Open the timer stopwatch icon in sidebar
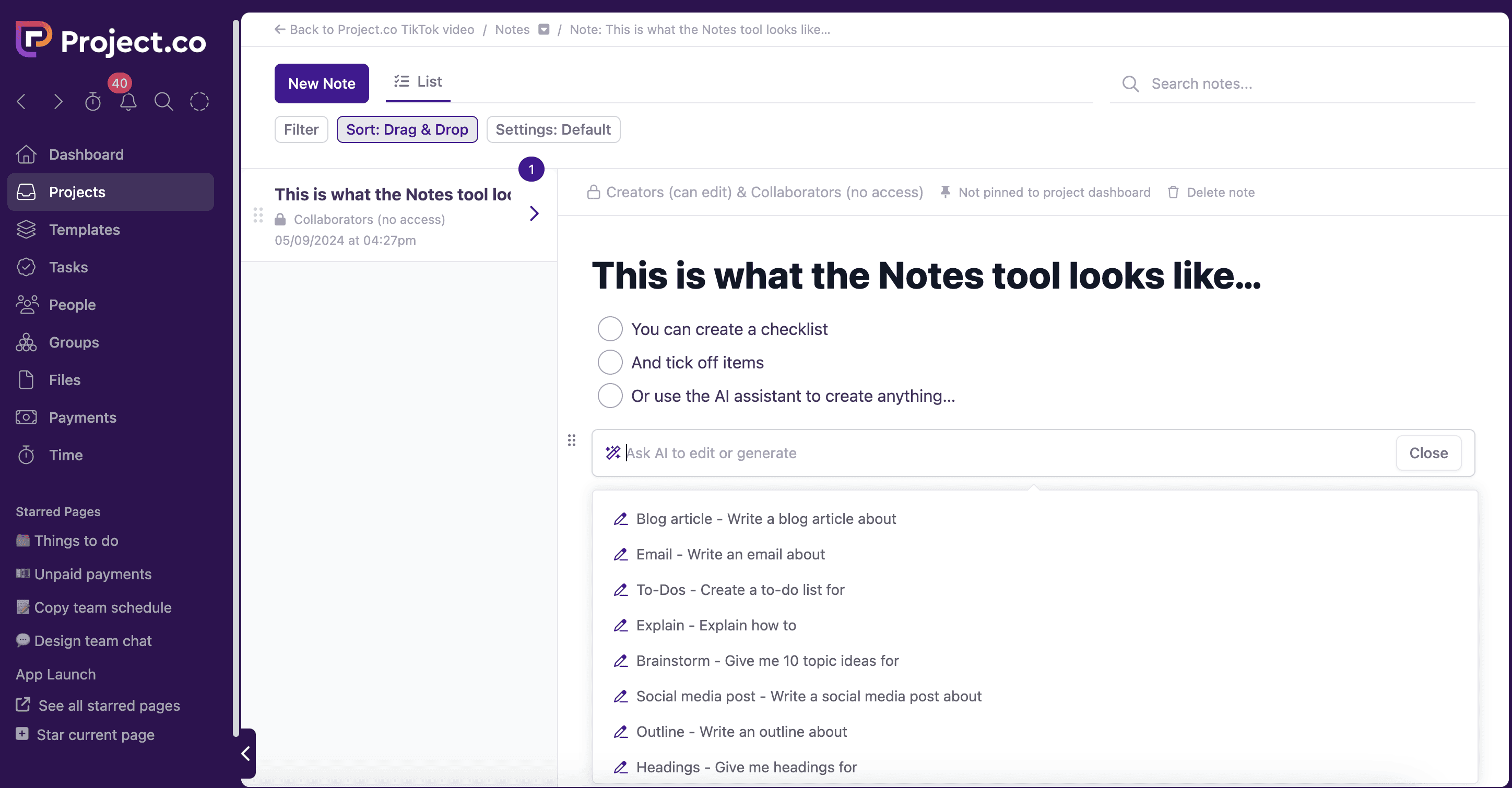The image size is (1512, 788). (93, 102)
